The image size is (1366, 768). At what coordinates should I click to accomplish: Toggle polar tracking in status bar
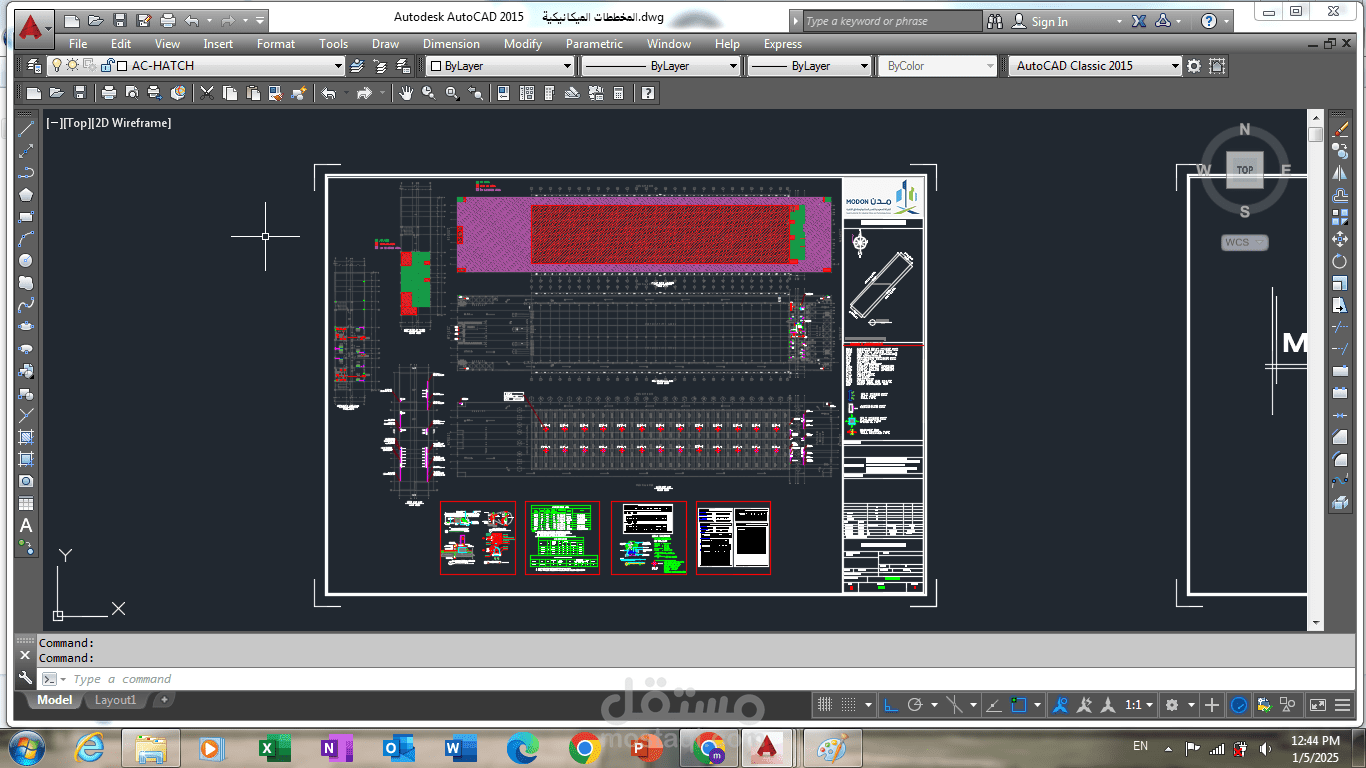[914, 705]
